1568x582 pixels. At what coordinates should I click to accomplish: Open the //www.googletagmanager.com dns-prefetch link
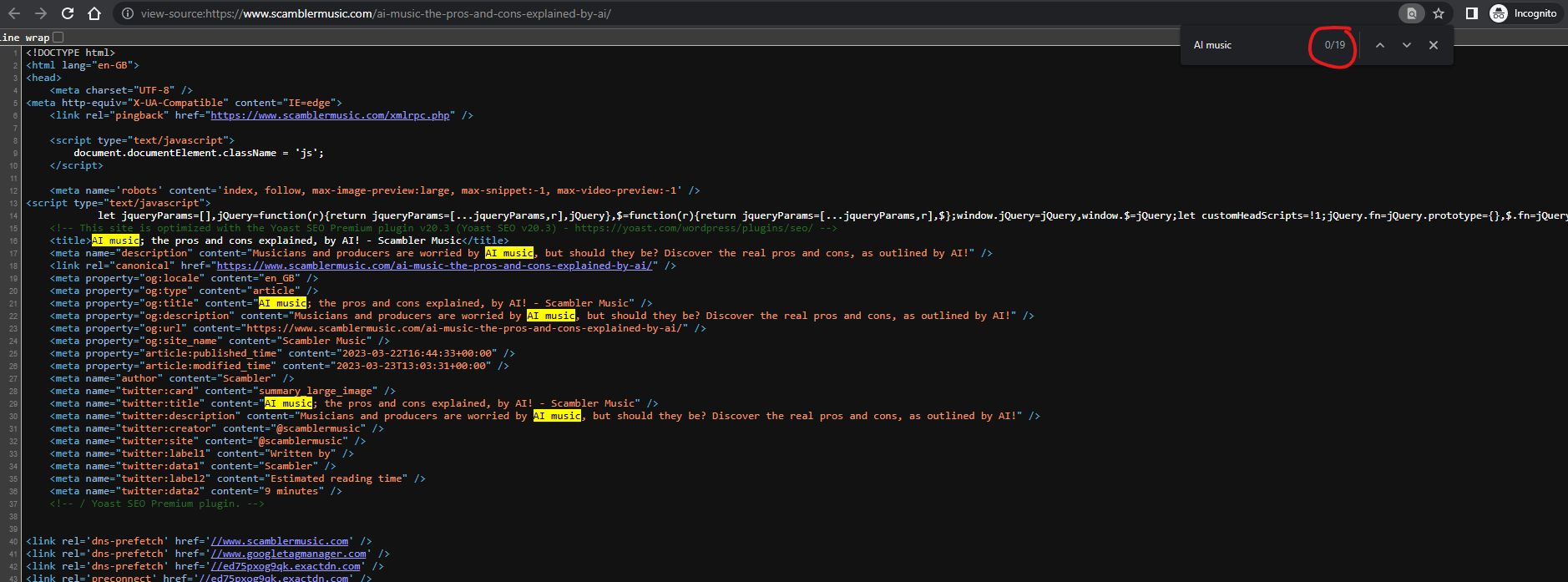[288, 554]
